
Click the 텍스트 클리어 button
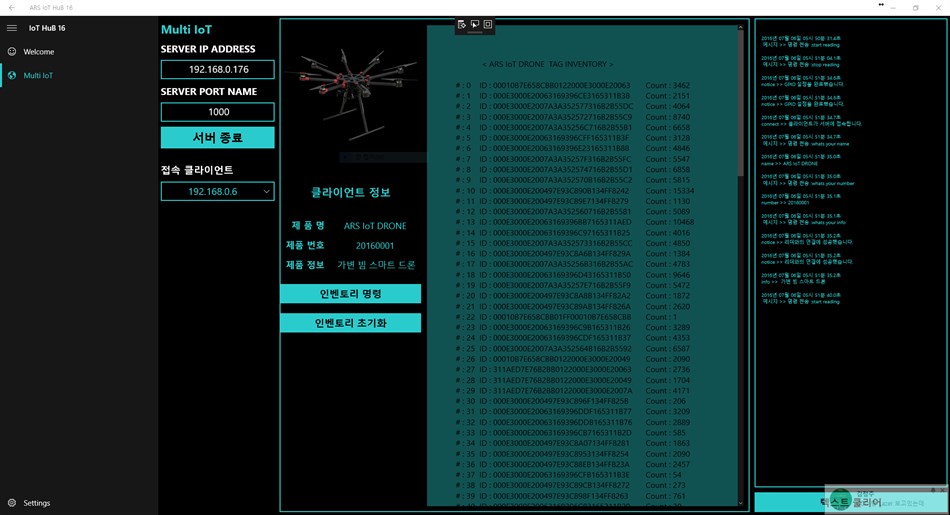pos(850,502)
